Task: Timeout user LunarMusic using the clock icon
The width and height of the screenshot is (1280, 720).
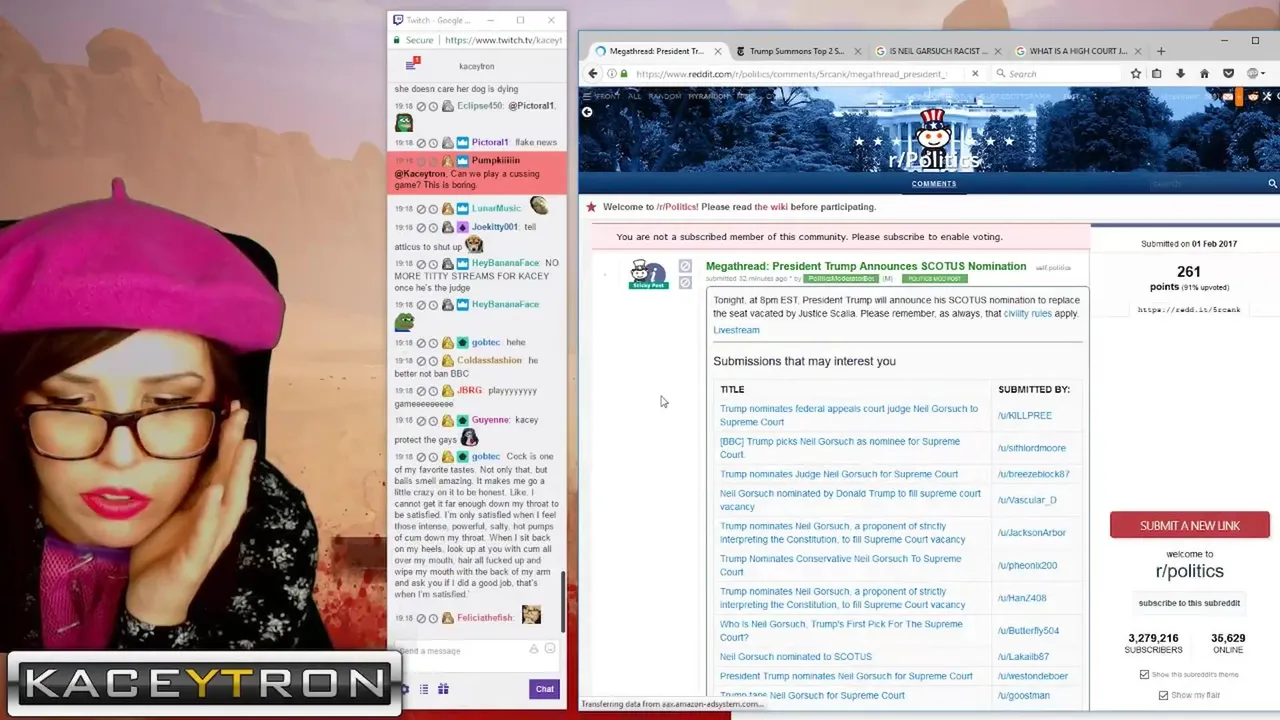Action: click(x=433, y=209)
